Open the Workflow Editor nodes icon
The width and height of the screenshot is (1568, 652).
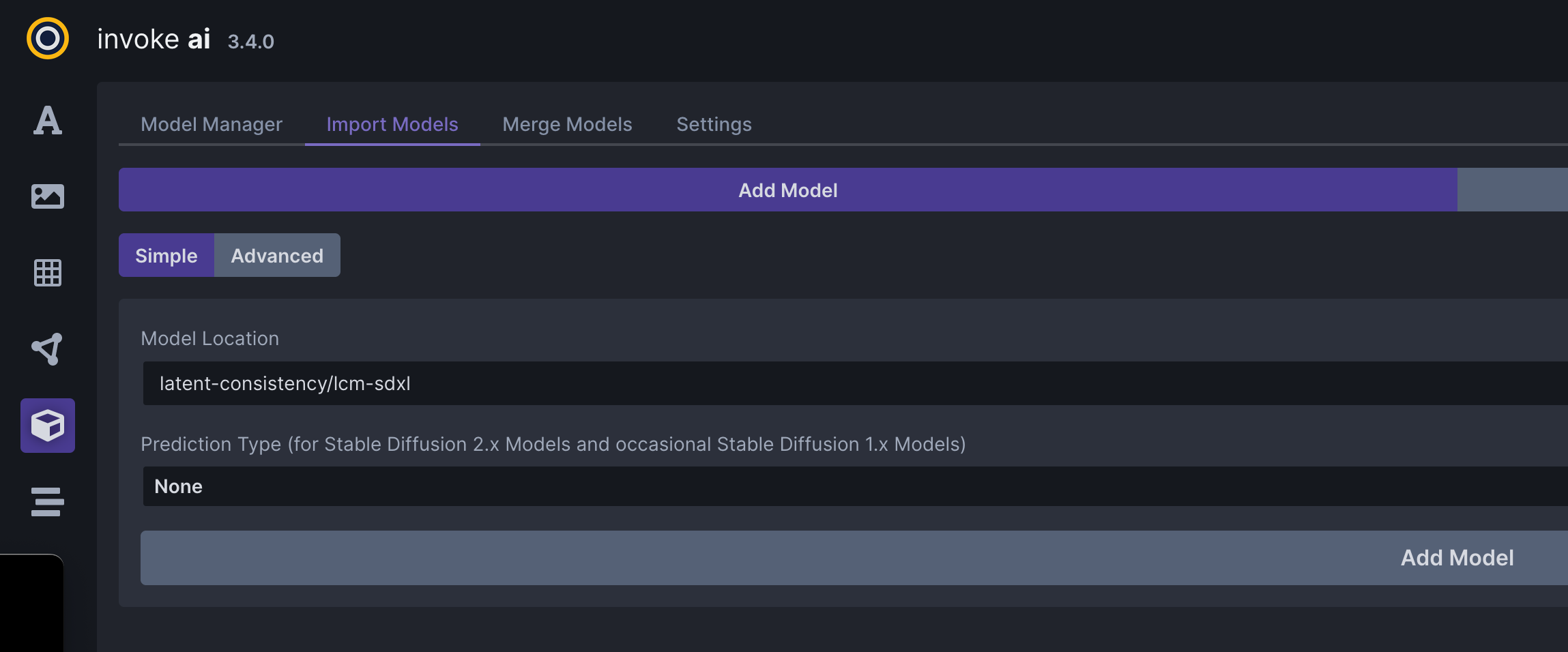(x=47, y=349)
